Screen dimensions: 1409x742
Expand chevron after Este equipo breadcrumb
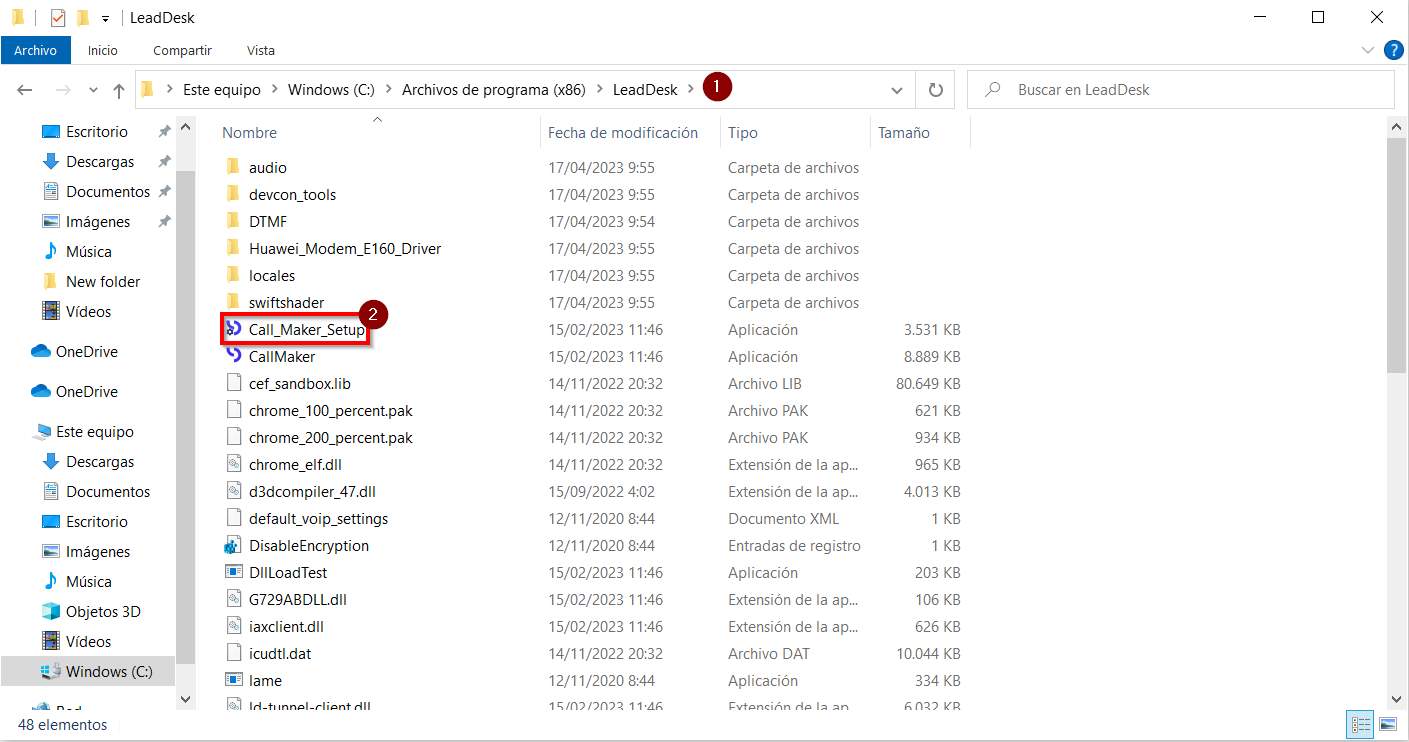click(275, 90)
